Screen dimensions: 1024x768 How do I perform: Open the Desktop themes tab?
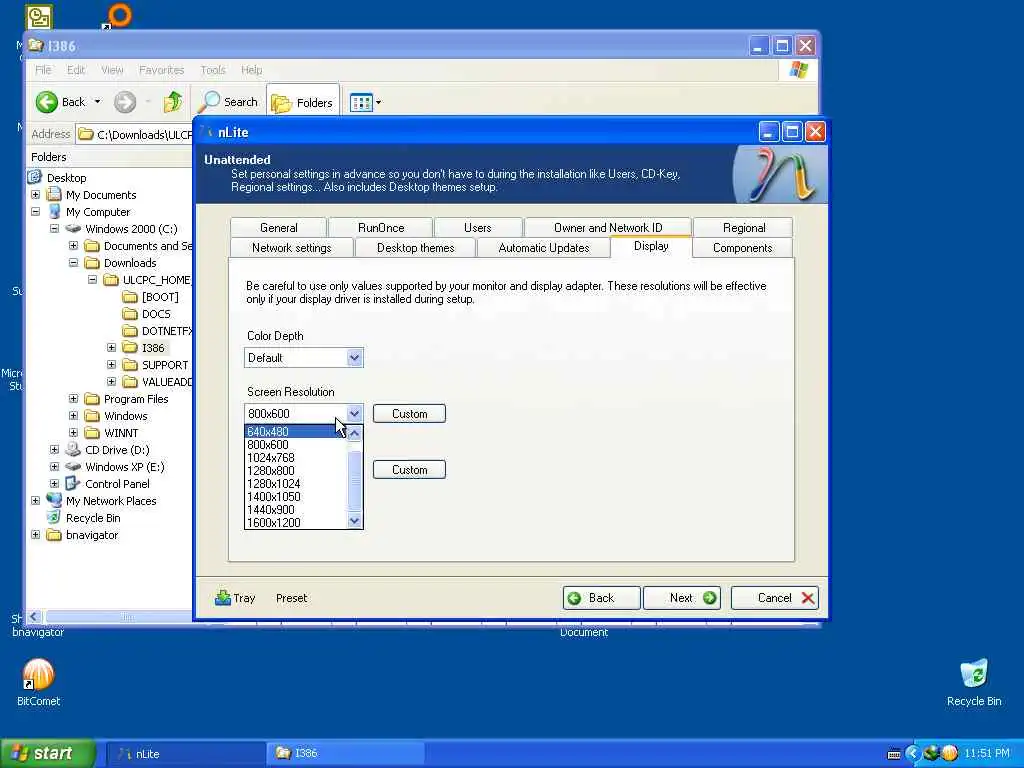click(415, 248)
